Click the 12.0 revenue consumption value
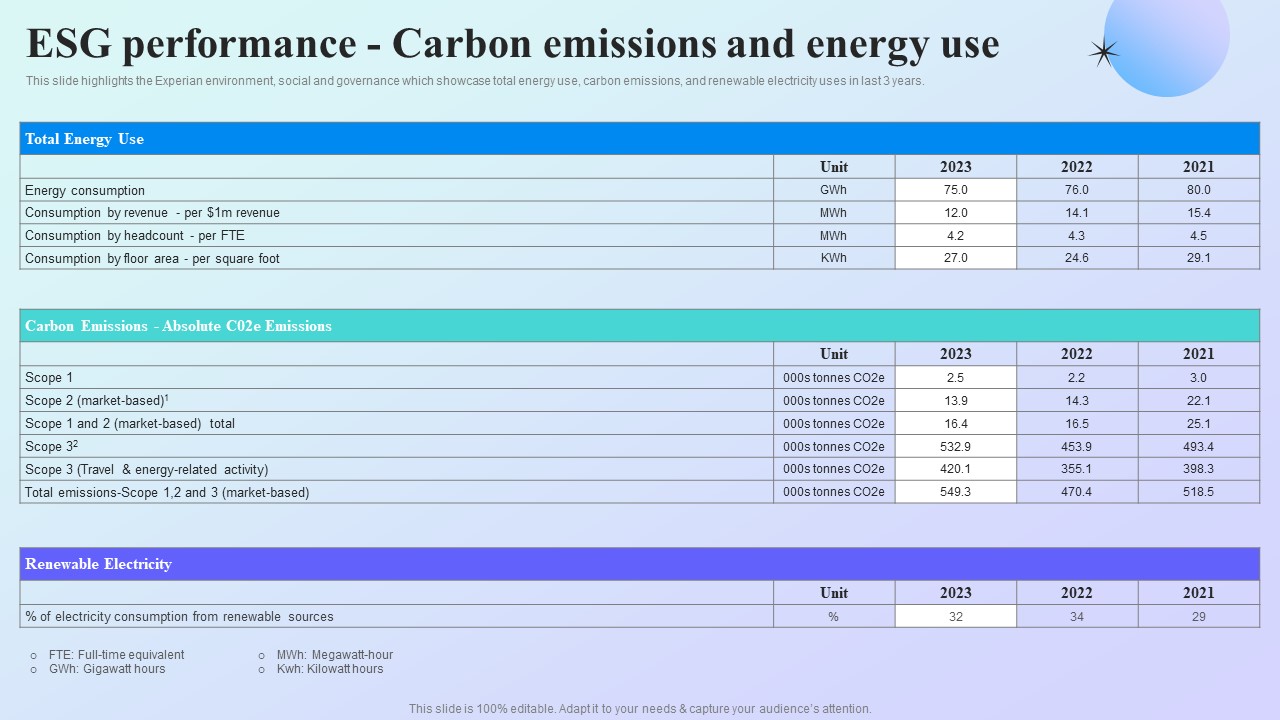This screenshot has height=720, width=1280. pos(956,213)
